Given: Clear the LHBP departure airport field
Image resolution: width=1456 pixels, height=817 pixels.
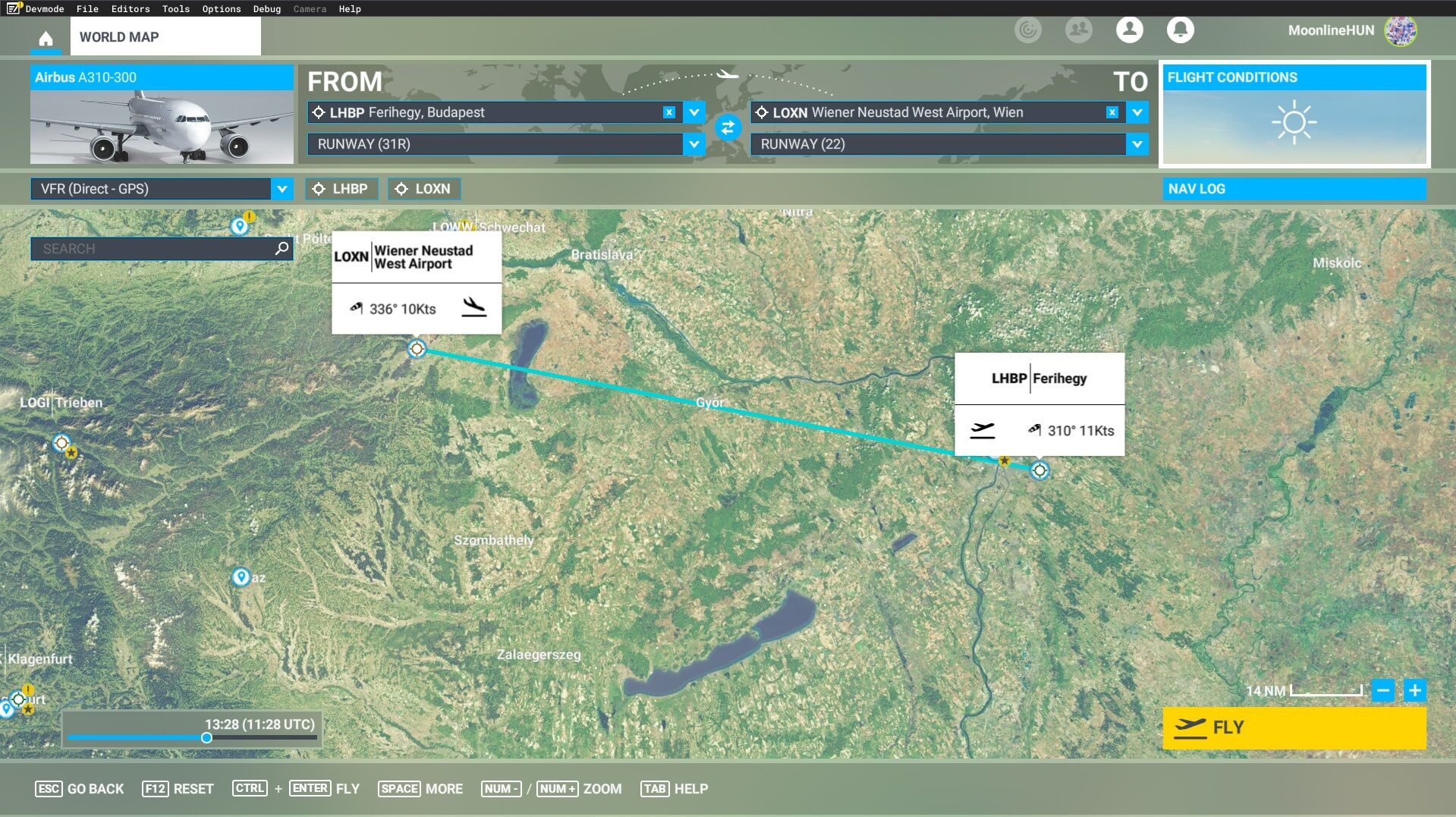Looking at the screenshot, I should pyautogui.click(x=668, y=112).
